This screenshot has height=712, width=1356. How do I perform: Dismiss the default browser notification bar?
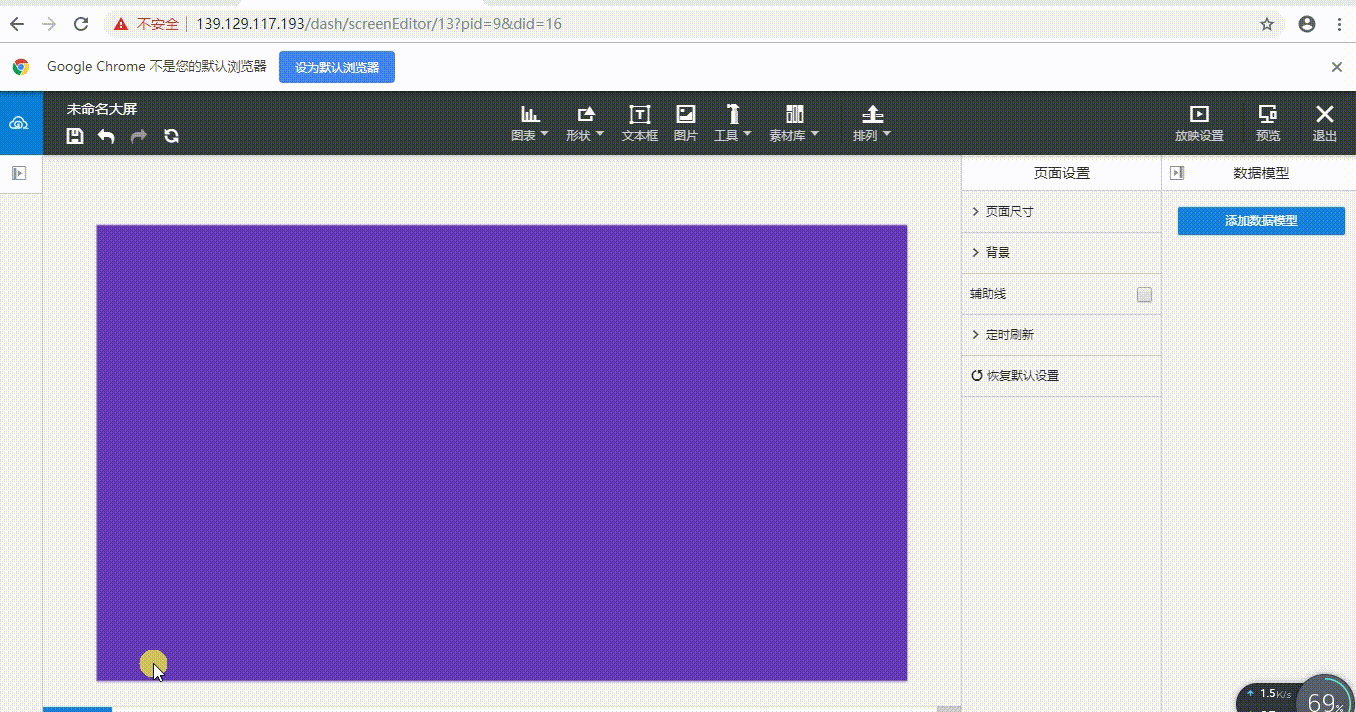pyautogui.click(x=1336, y=67)
